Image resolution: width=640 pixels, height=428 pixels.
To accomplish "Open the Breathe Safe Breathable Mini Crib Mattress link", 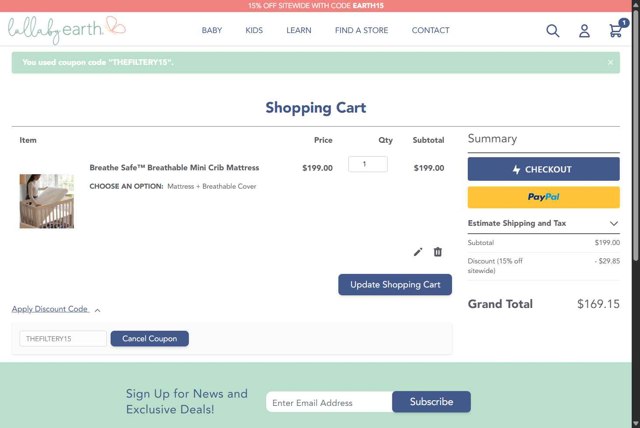I will tap(174, 168).
